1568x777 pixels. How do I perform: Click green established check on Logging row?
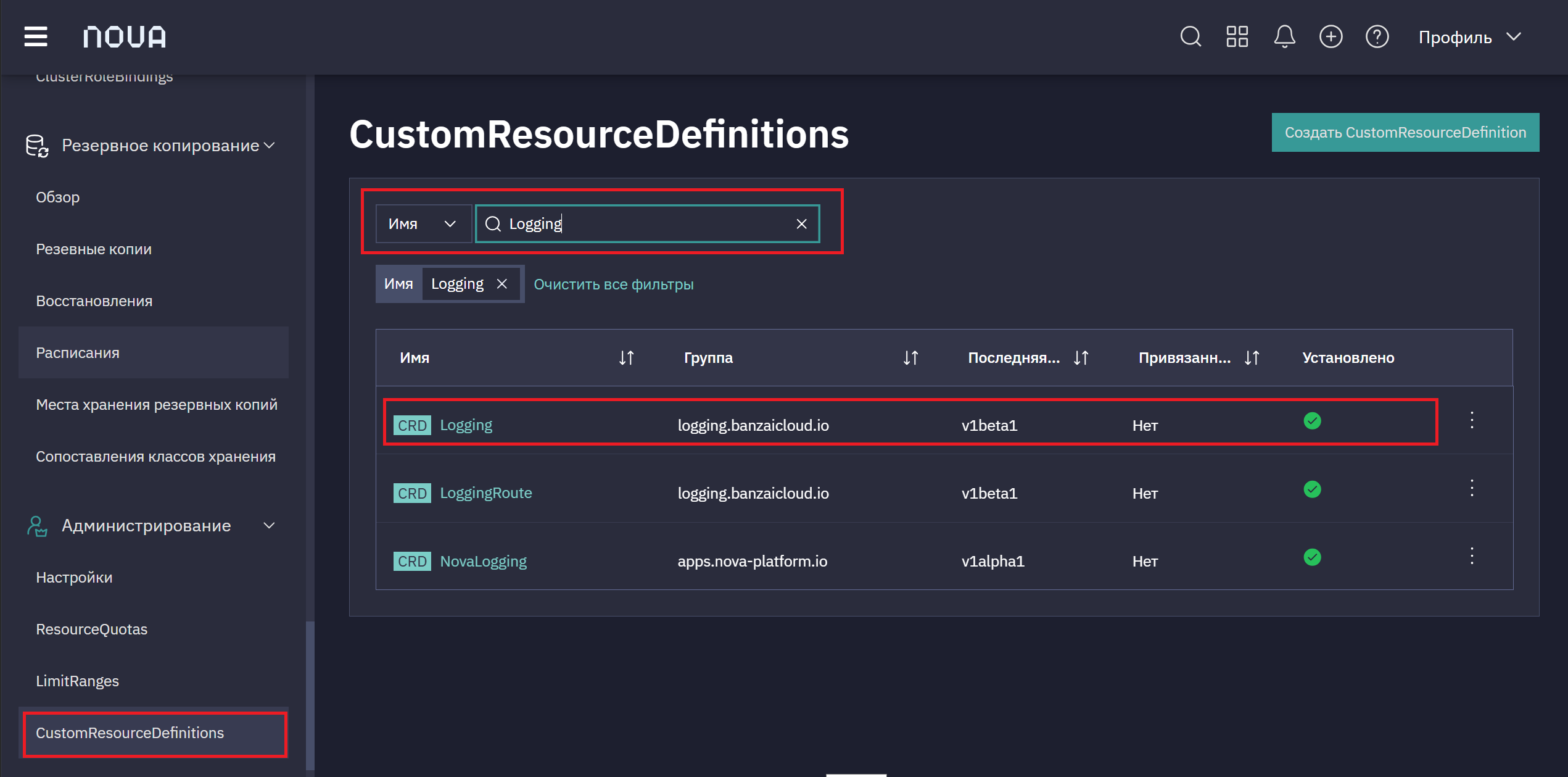click(x=1312, y=421)
